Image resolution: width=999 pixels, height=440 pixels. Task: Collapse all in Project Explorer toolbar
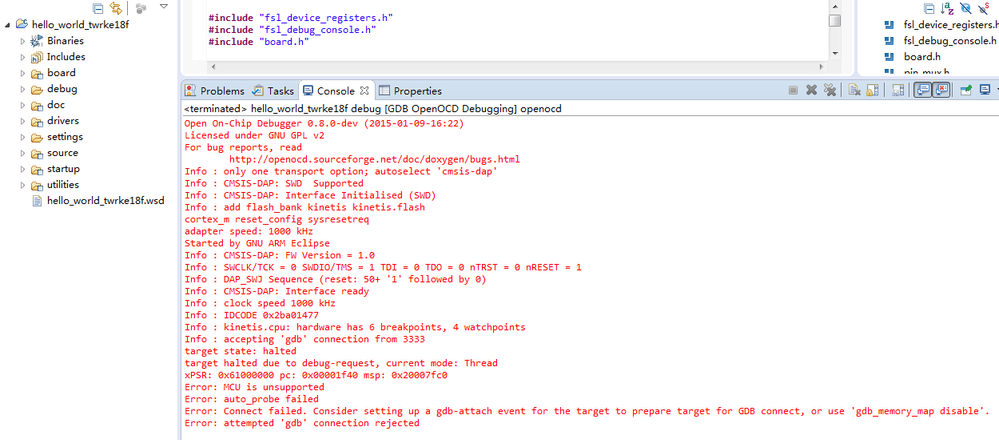pos(97,8)
